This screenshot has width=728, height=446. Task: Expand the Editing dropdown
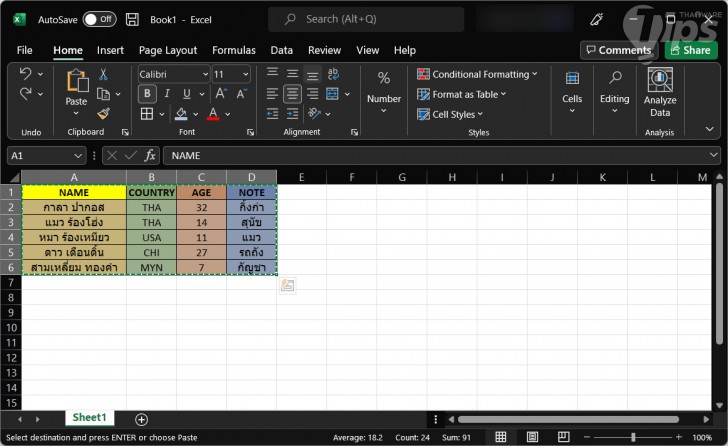(614, 92)
